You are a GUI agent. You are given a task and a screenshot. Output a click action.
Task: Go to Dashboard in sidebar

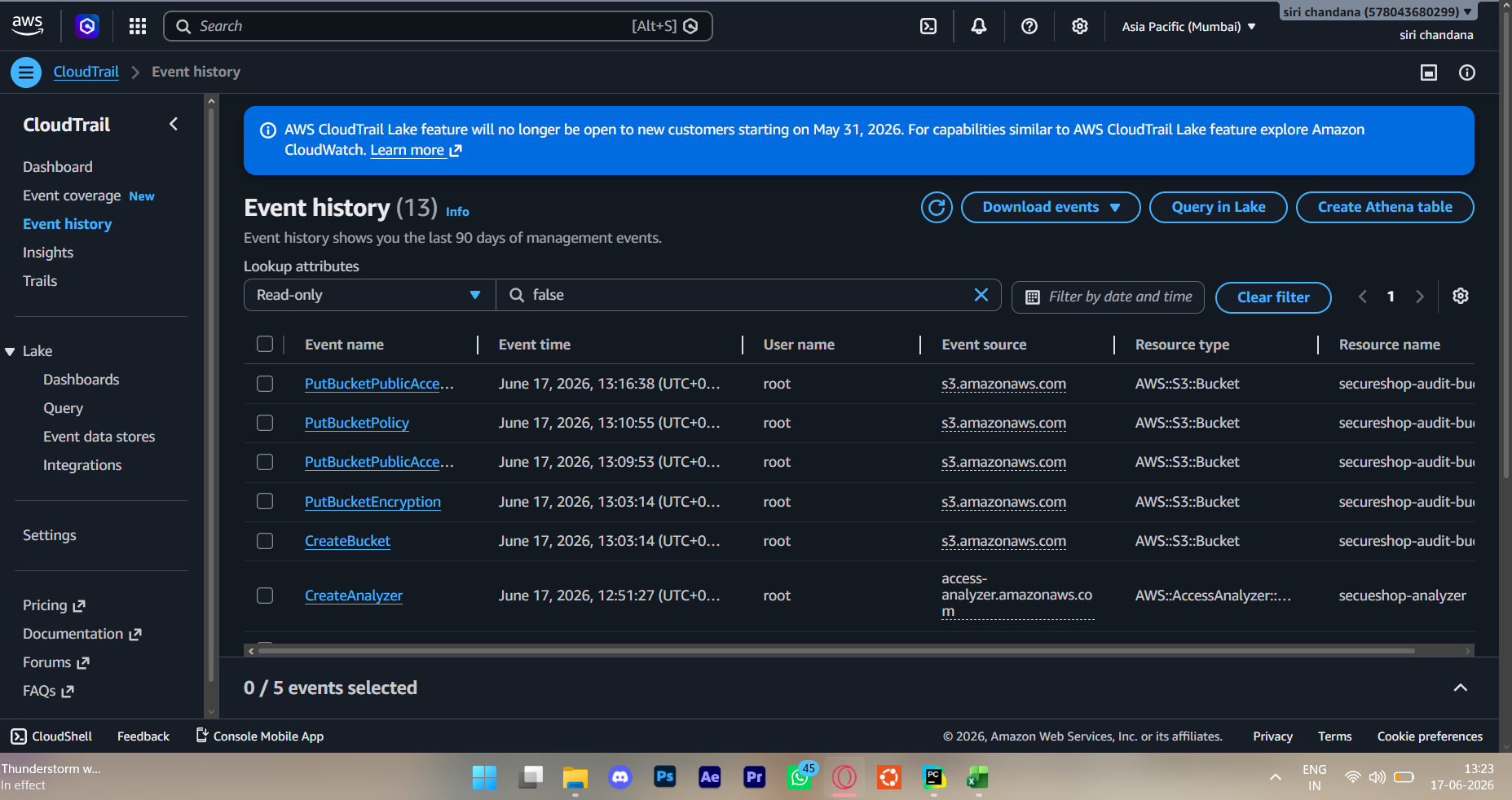(x=58, y=167)
